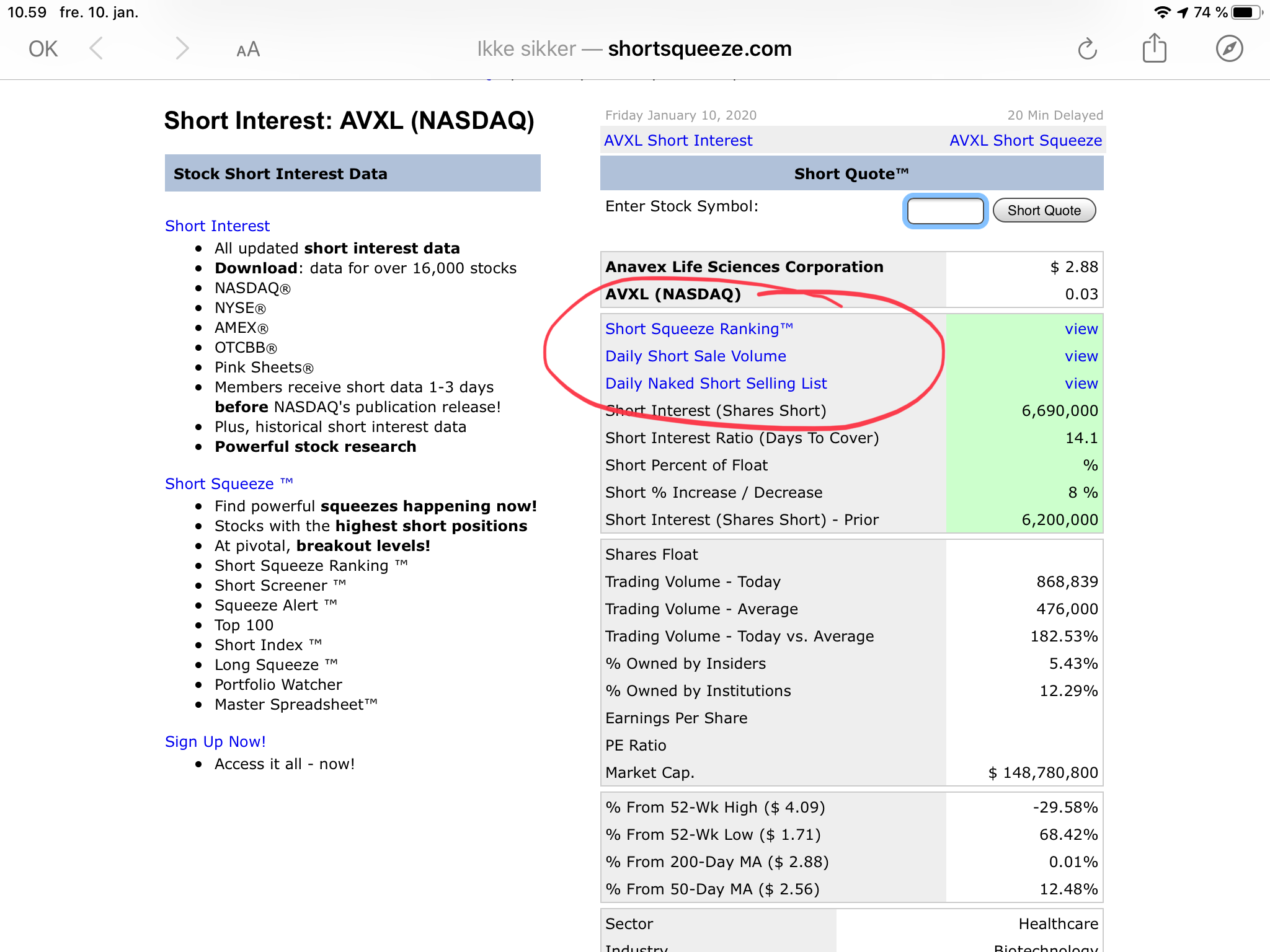Follow the Sign Up Now! link
The image size is (1270, 952).
click(215, 742)
